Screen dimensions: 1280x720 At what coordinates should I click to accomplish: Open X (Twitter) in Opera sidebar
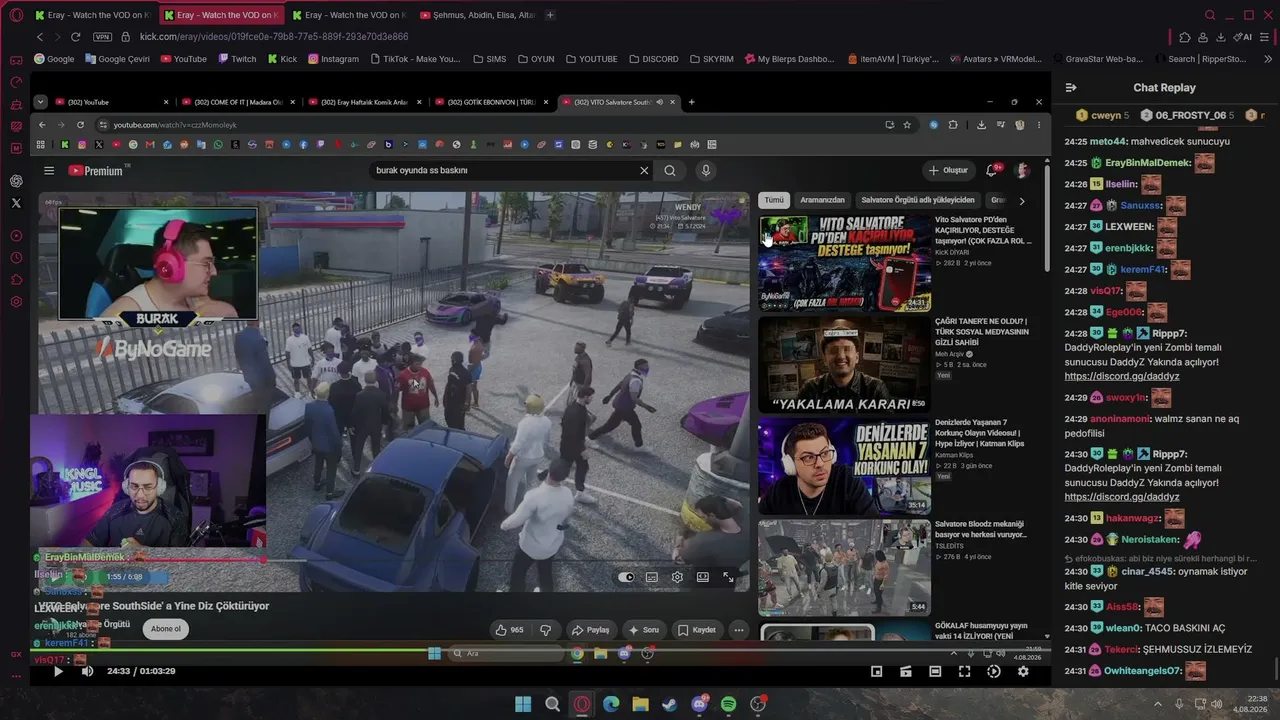[x=16, y=203]
